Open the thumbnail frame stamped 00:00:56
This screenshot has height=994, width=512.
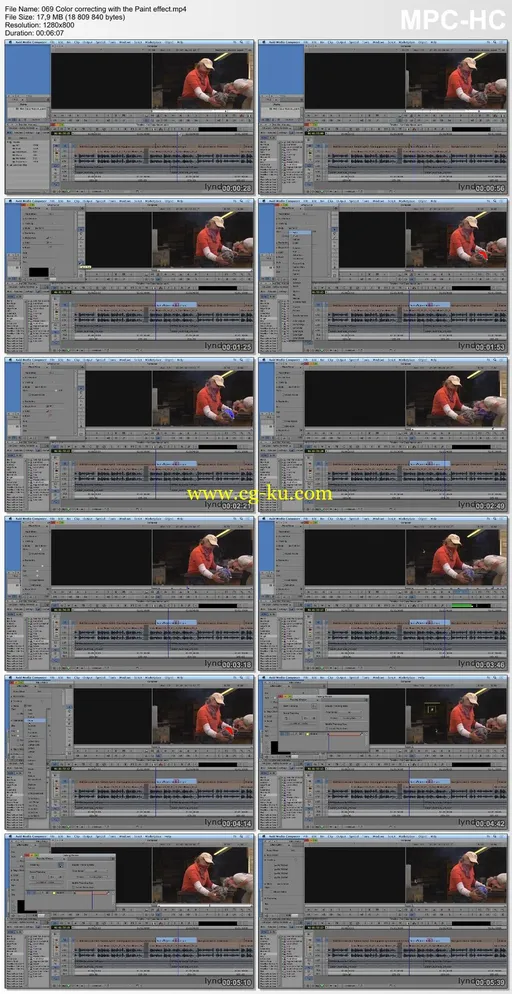pyautogui.click(x=383, y=117)
